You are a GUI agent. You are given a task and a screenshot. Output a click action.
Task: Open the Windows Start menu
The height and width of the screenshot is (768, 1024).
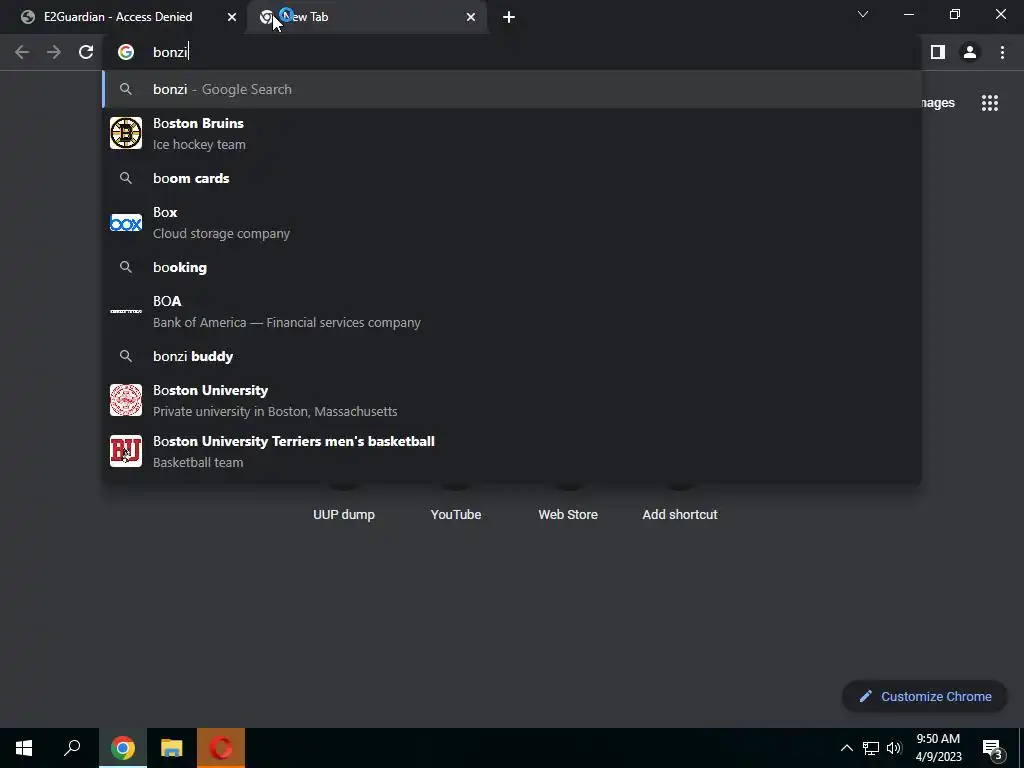[x=24, y=748]
